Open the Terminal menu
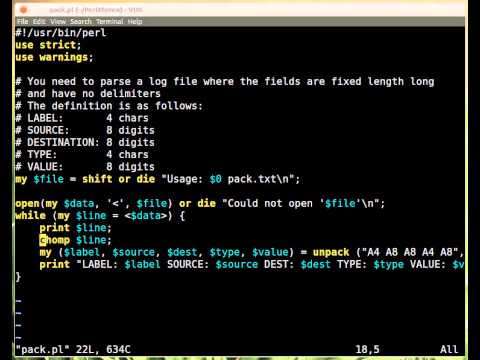 pyautogui.click(x=110, y=22)
